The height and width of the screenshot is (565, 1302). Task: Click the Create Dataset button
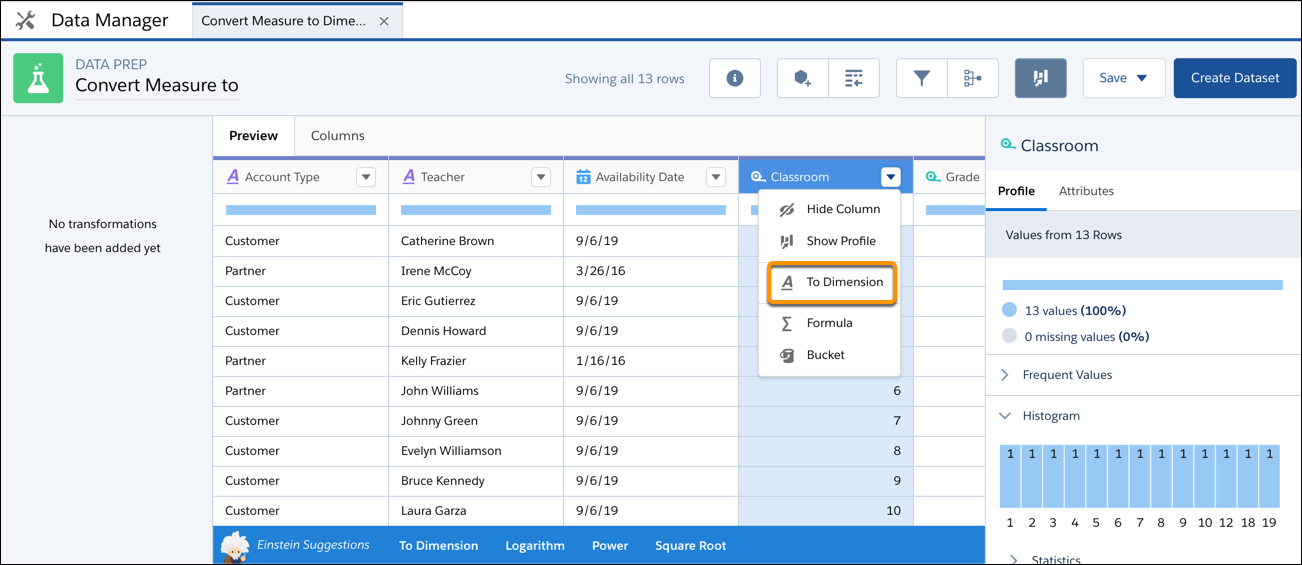click(1235, 78)
